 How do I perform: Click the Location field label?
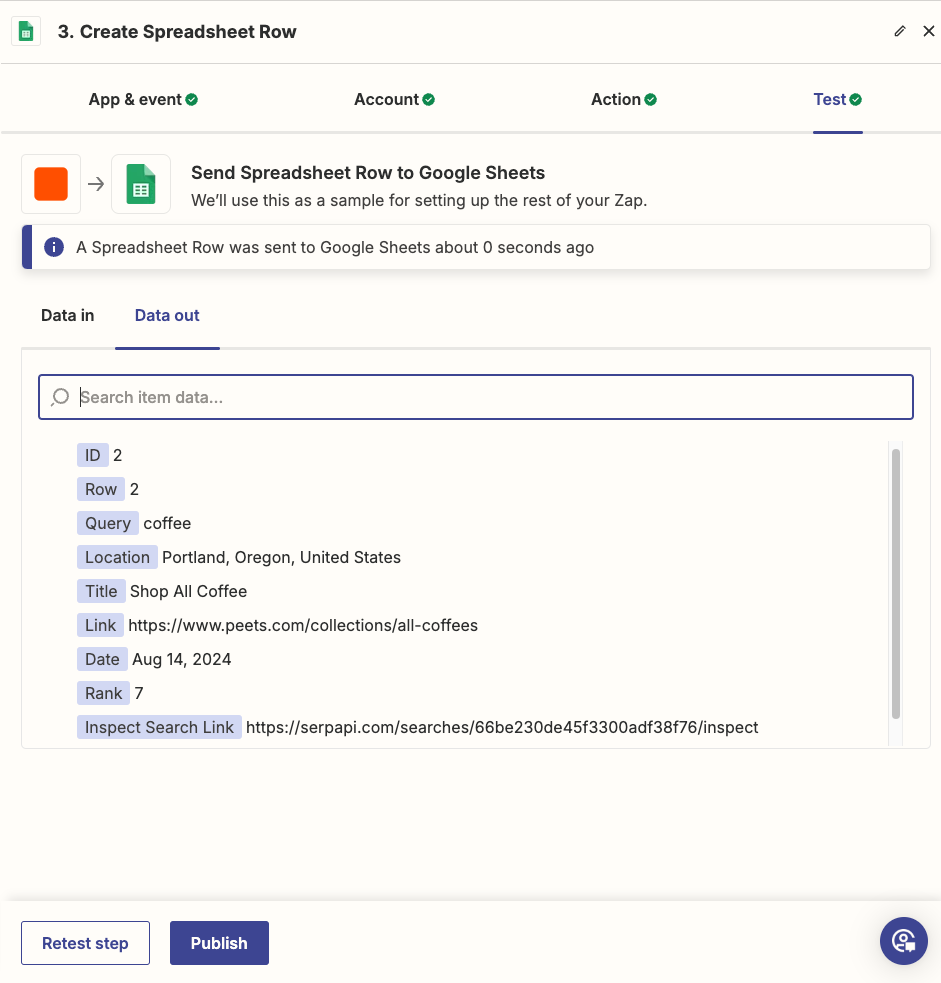pyautogui.click(x=117, y=557)
